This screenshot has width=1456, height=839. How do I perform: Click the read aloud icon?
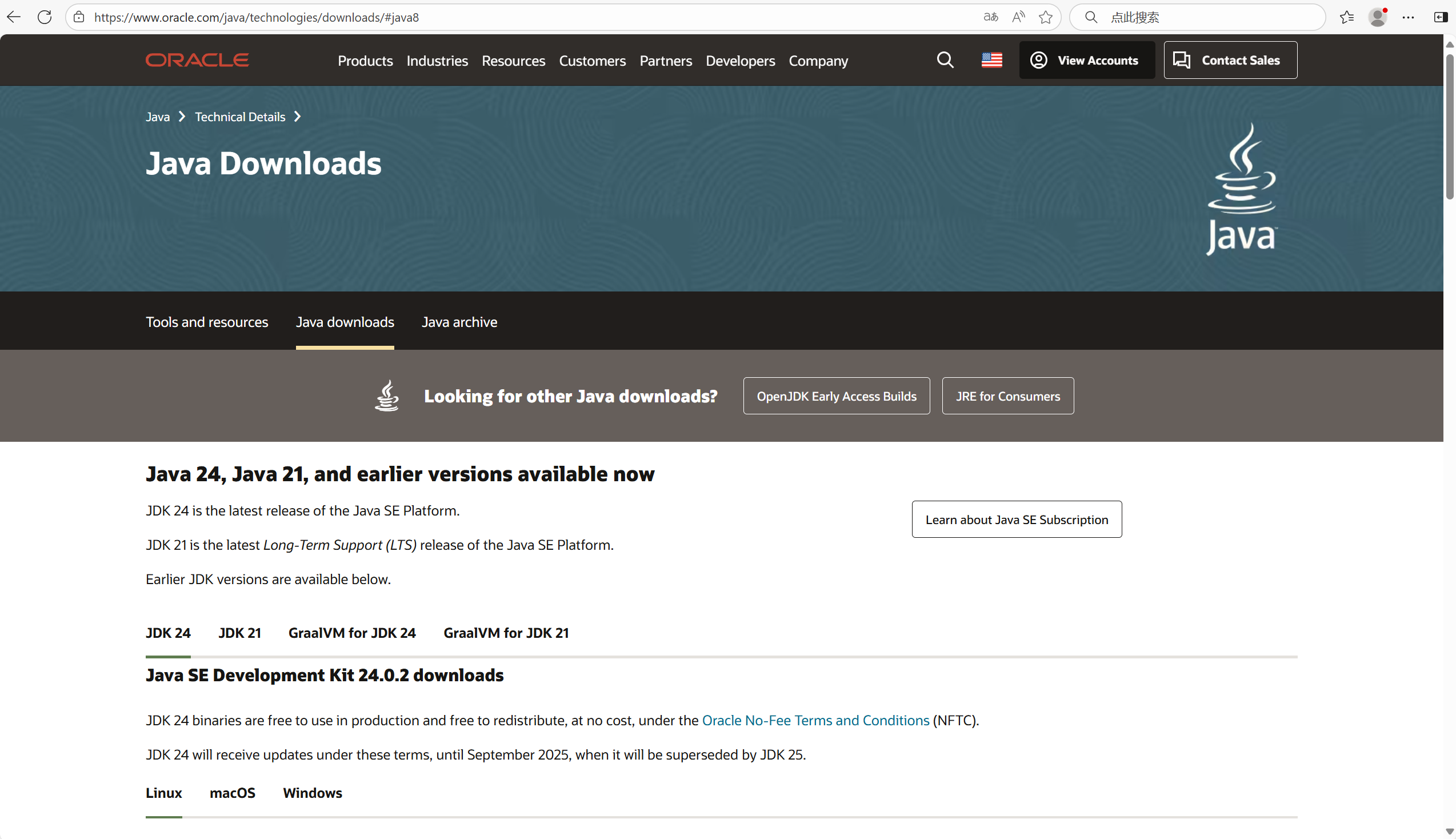tap(1018, 17)
